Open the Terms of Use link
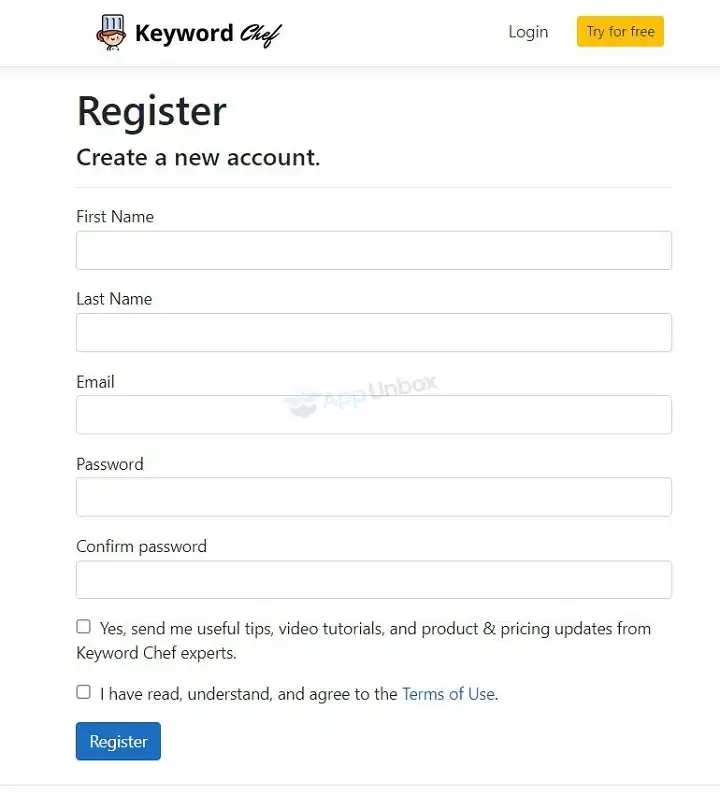 [448, 693]
